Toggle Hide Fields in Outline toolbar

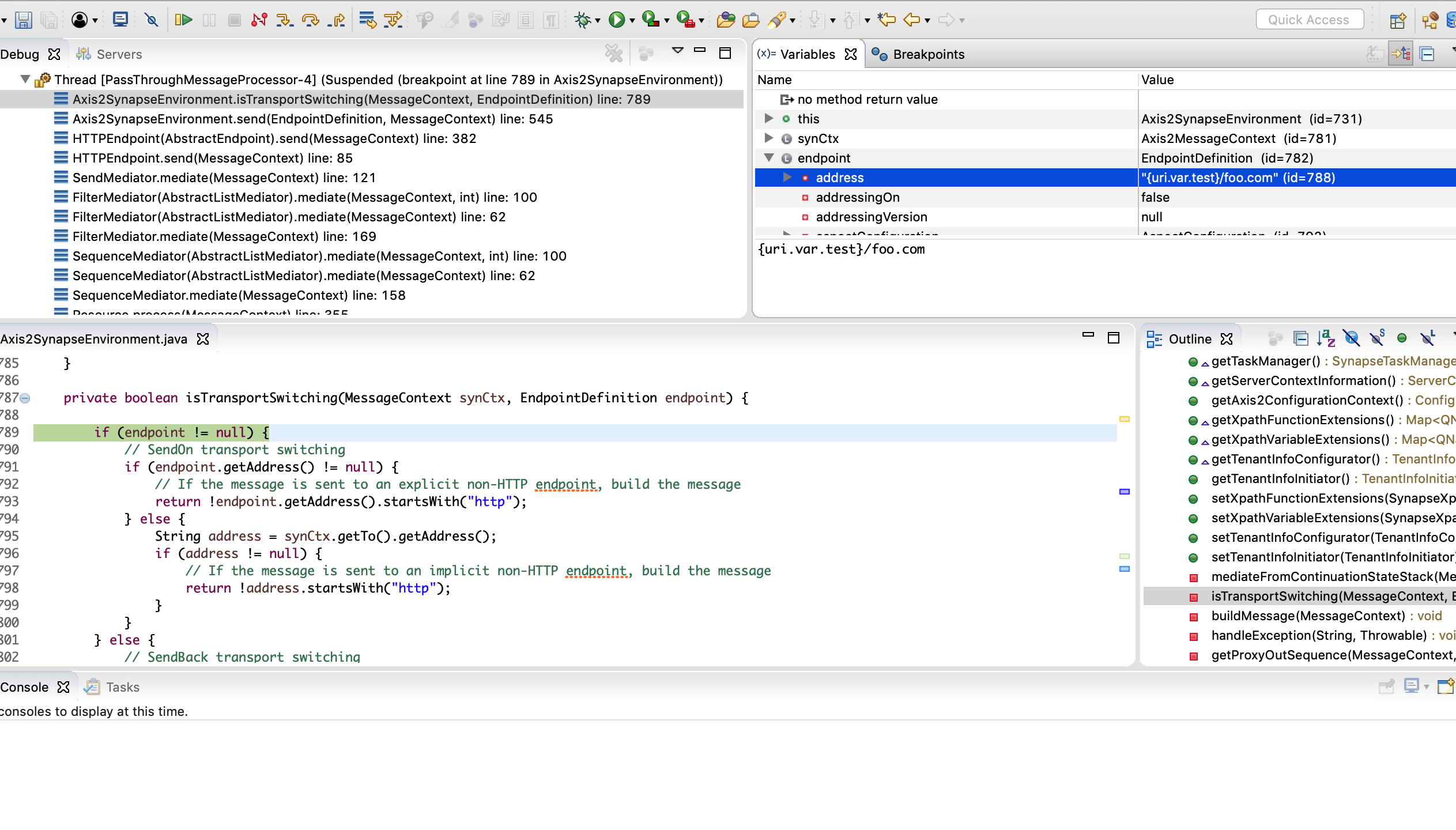tap(1351, 338)
